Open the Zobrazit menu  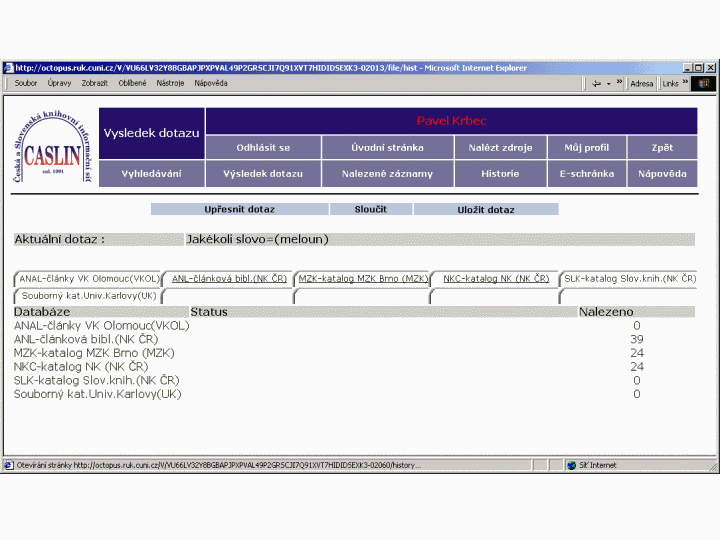click(x=95, y=83)
